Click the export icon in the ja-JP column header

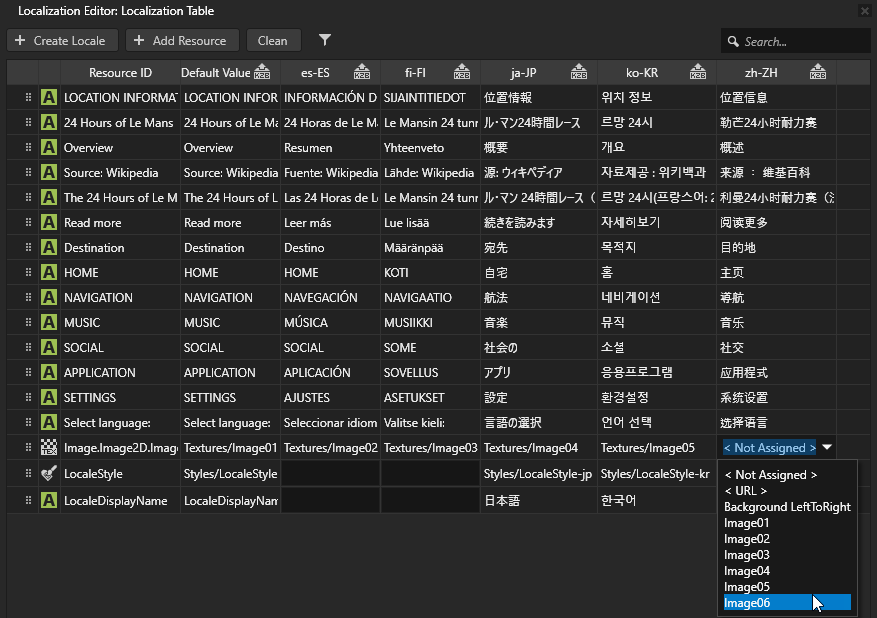click(578, 72)
